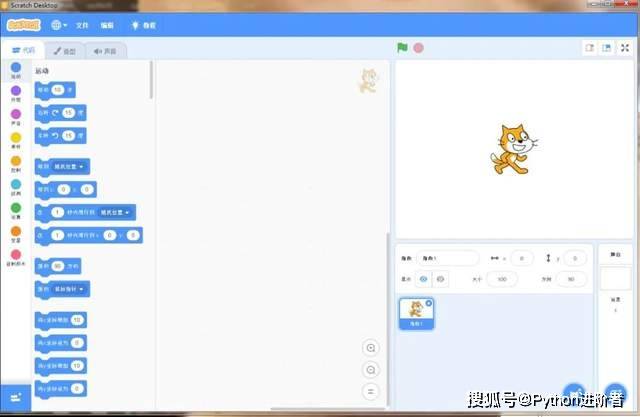Select the cat sprite thumbnail in sprite list
This screenshot has width=640, height=417.
(x=416, y=313)
